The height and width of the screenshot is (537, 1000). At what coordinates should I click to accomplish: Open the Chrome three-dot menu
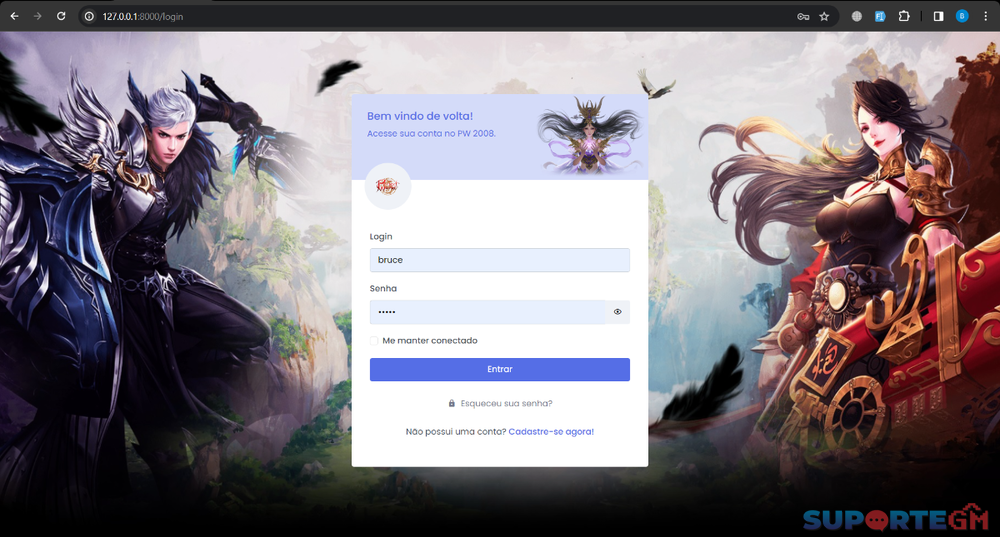pyautogui.click(x=986, y=16)
